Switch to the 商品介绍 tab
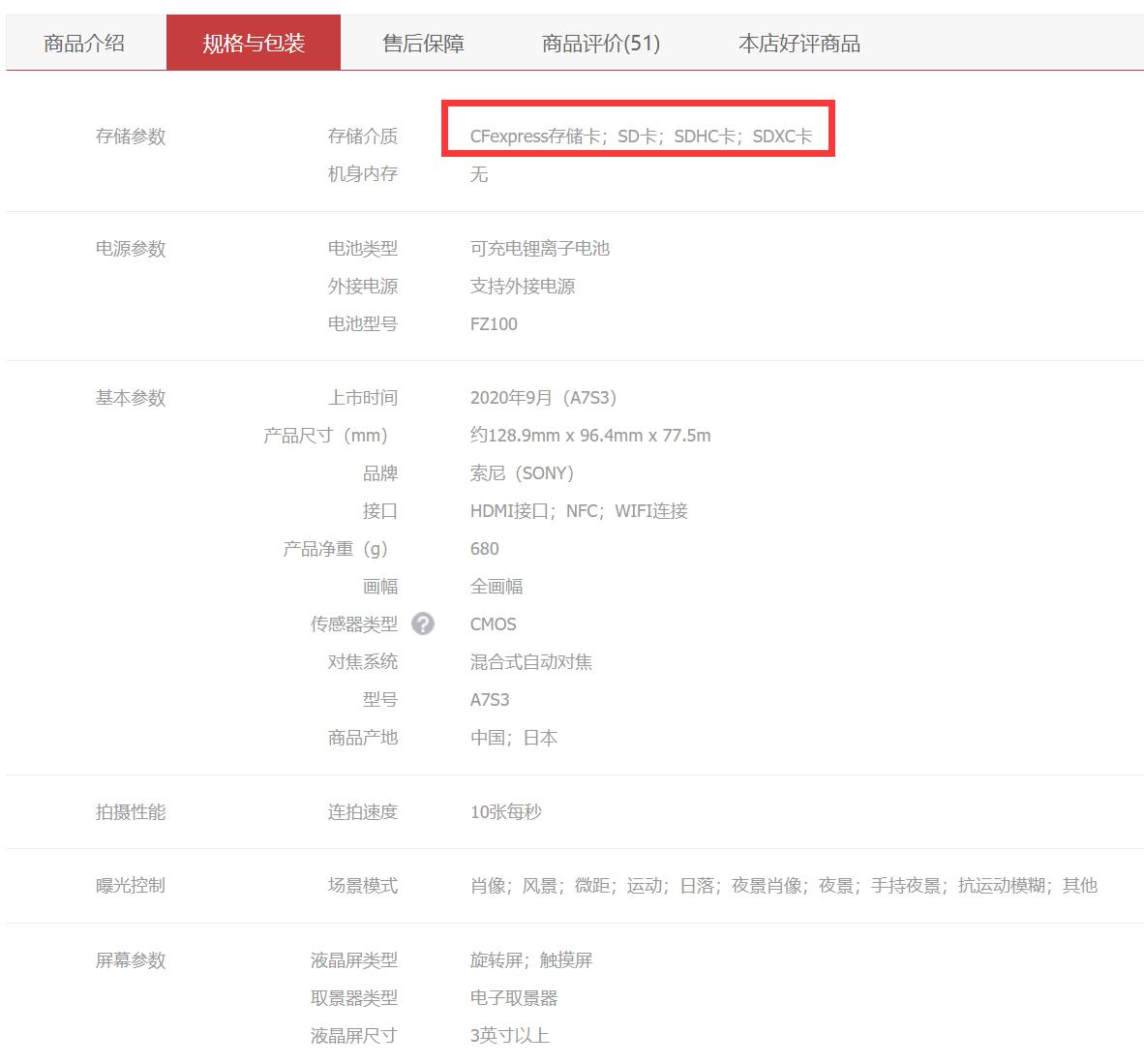Screen dimensions: 1144x1064 tap(81, 43)
